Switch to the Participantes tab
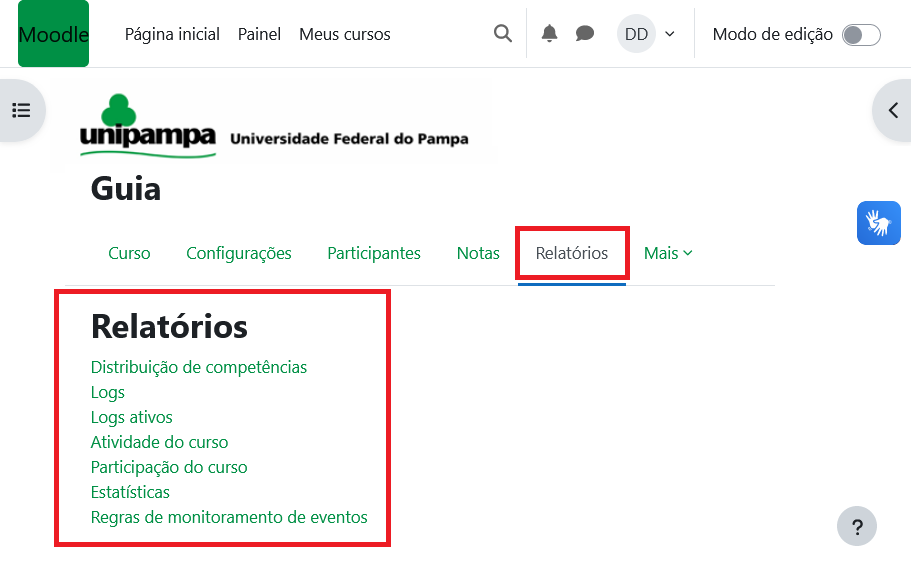The width and height of the screenshot is (911, 562). [374, 254]
